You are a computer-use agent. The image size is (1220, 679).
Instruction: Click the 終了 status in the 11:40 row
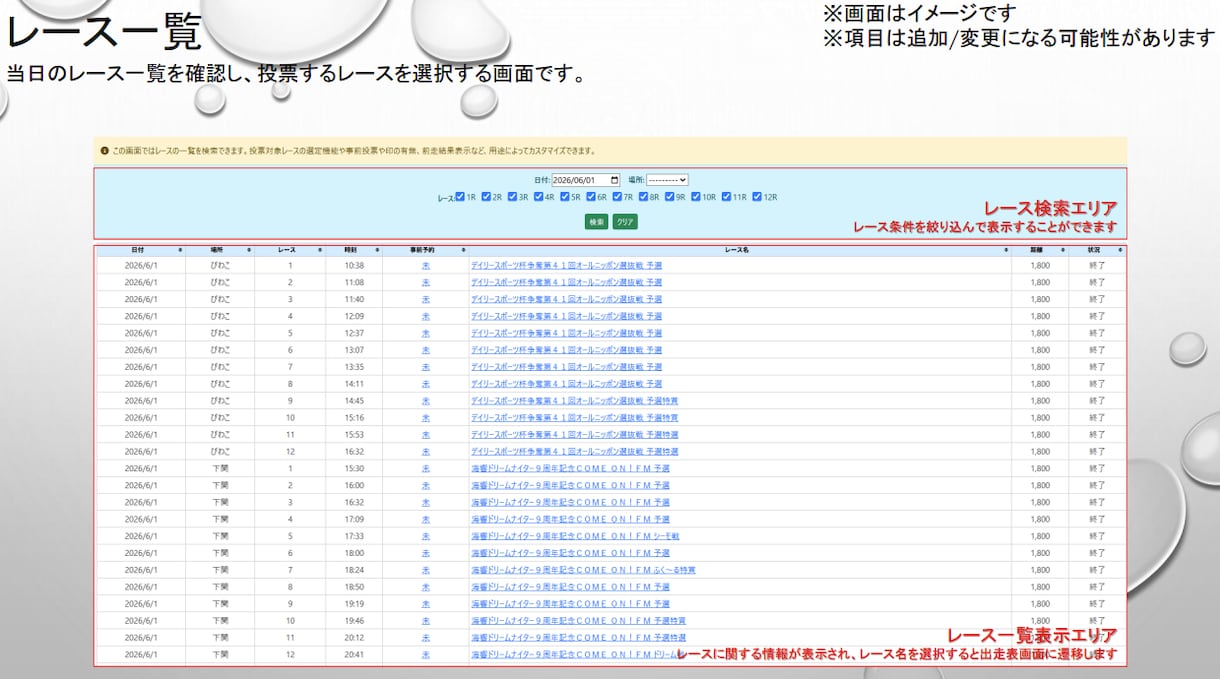coord(1097,300)
